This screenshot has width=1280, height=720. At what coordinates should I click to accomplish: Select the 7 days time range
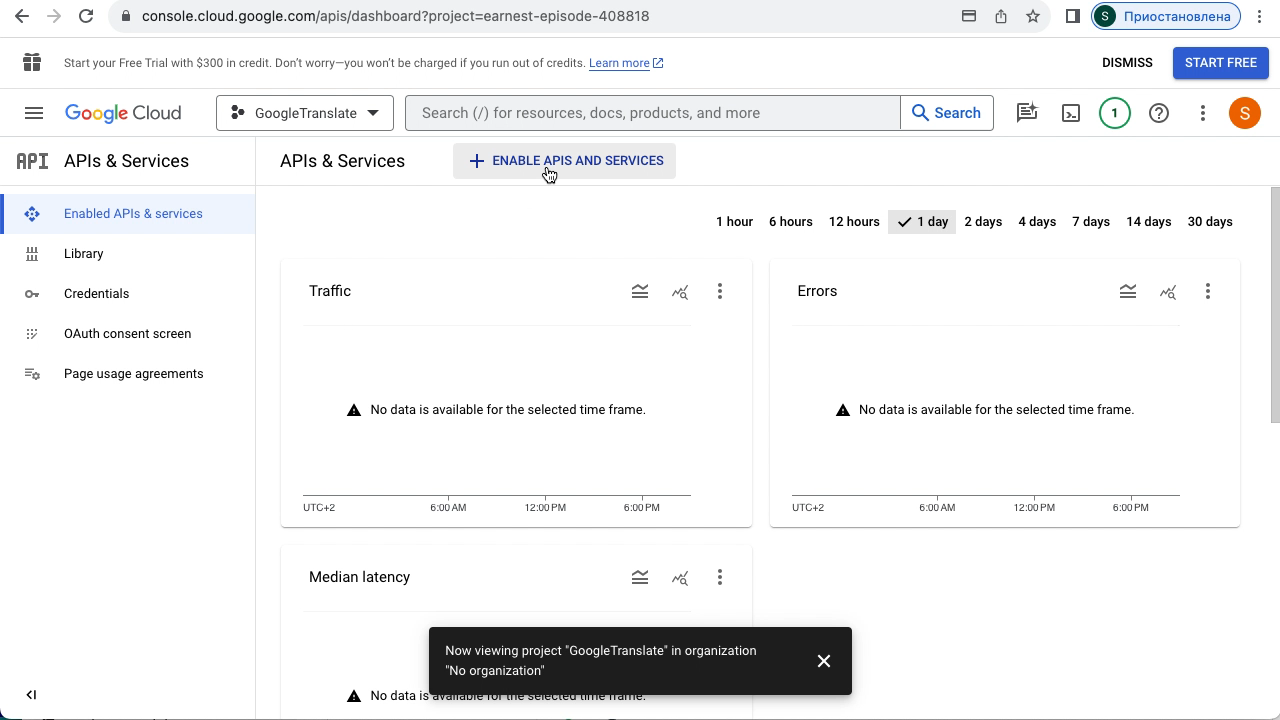1091,222
